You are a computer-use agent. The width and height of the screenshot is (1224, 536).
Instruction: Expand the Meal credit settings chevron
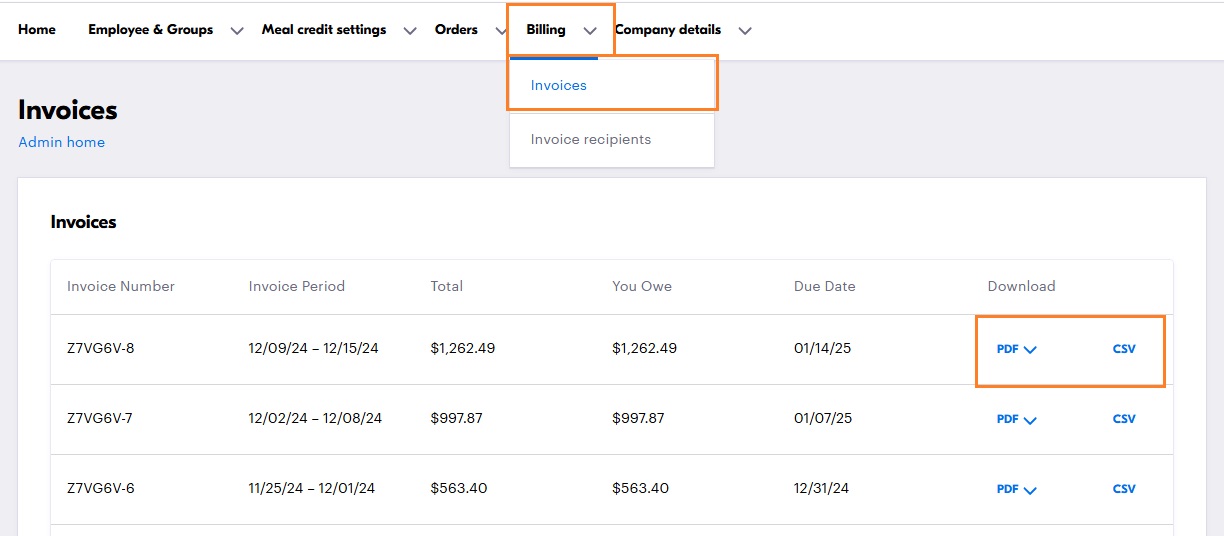[x=410, y=31]
